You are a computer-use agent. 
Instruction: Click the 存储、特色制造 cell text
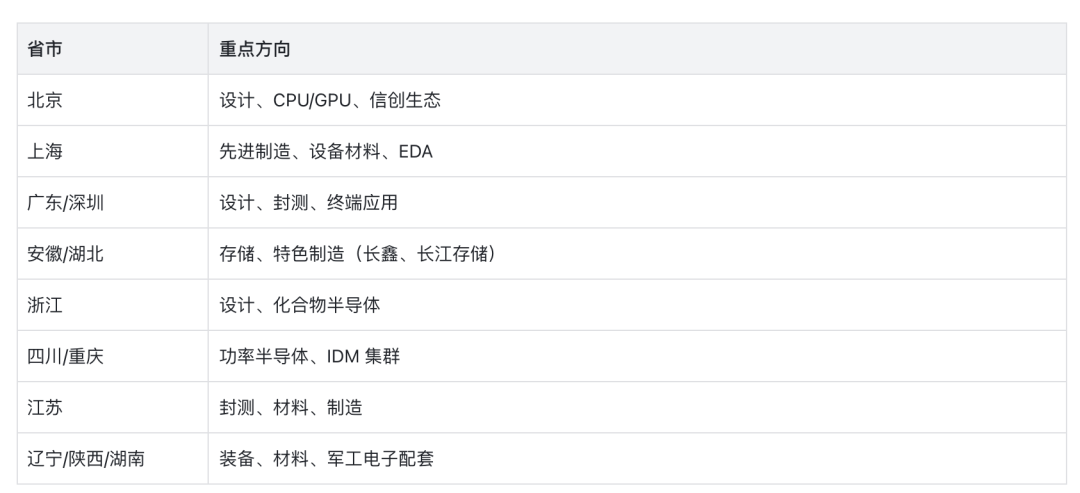coord(282,254)
